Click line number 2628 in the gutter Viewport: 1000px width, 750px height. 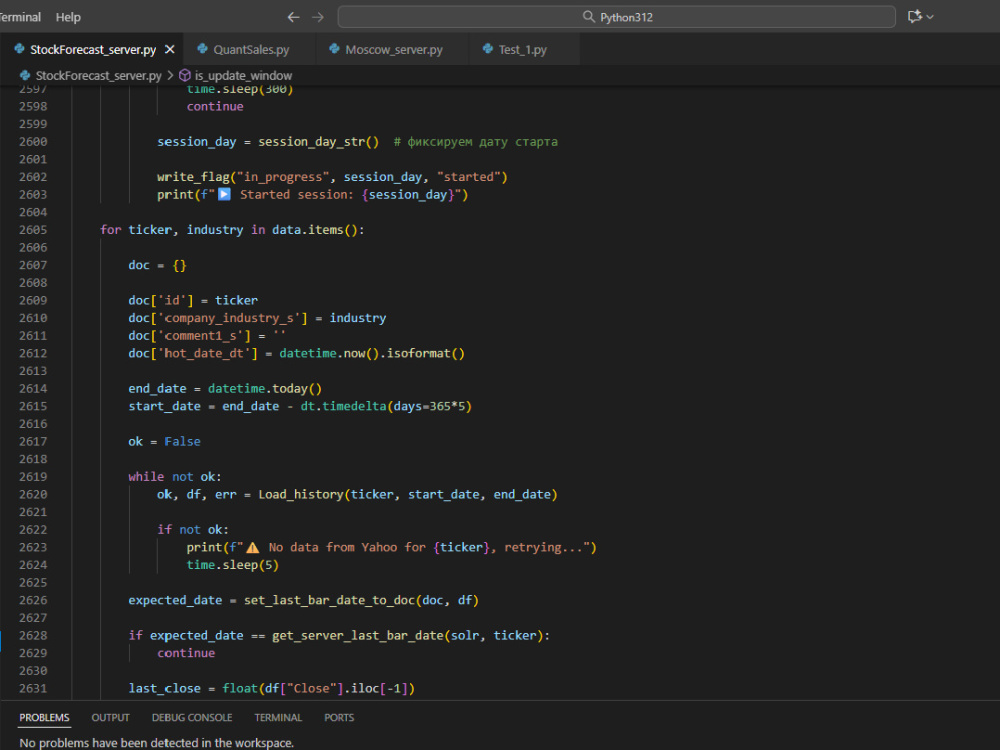coord(33,635)
